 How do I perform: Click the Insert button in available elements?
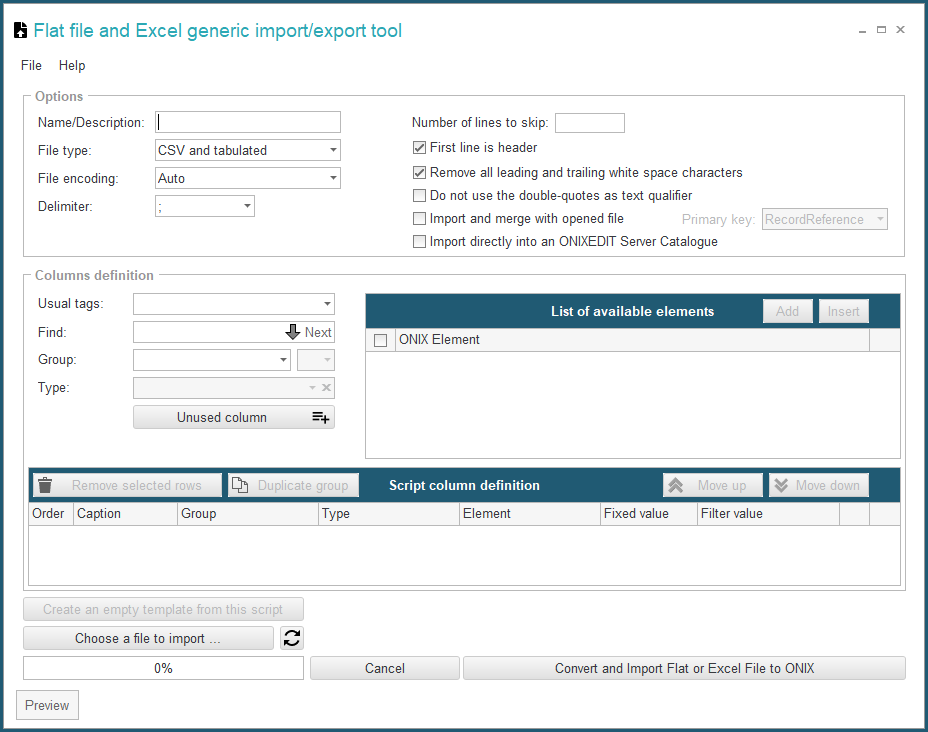(x=843, y=311)
